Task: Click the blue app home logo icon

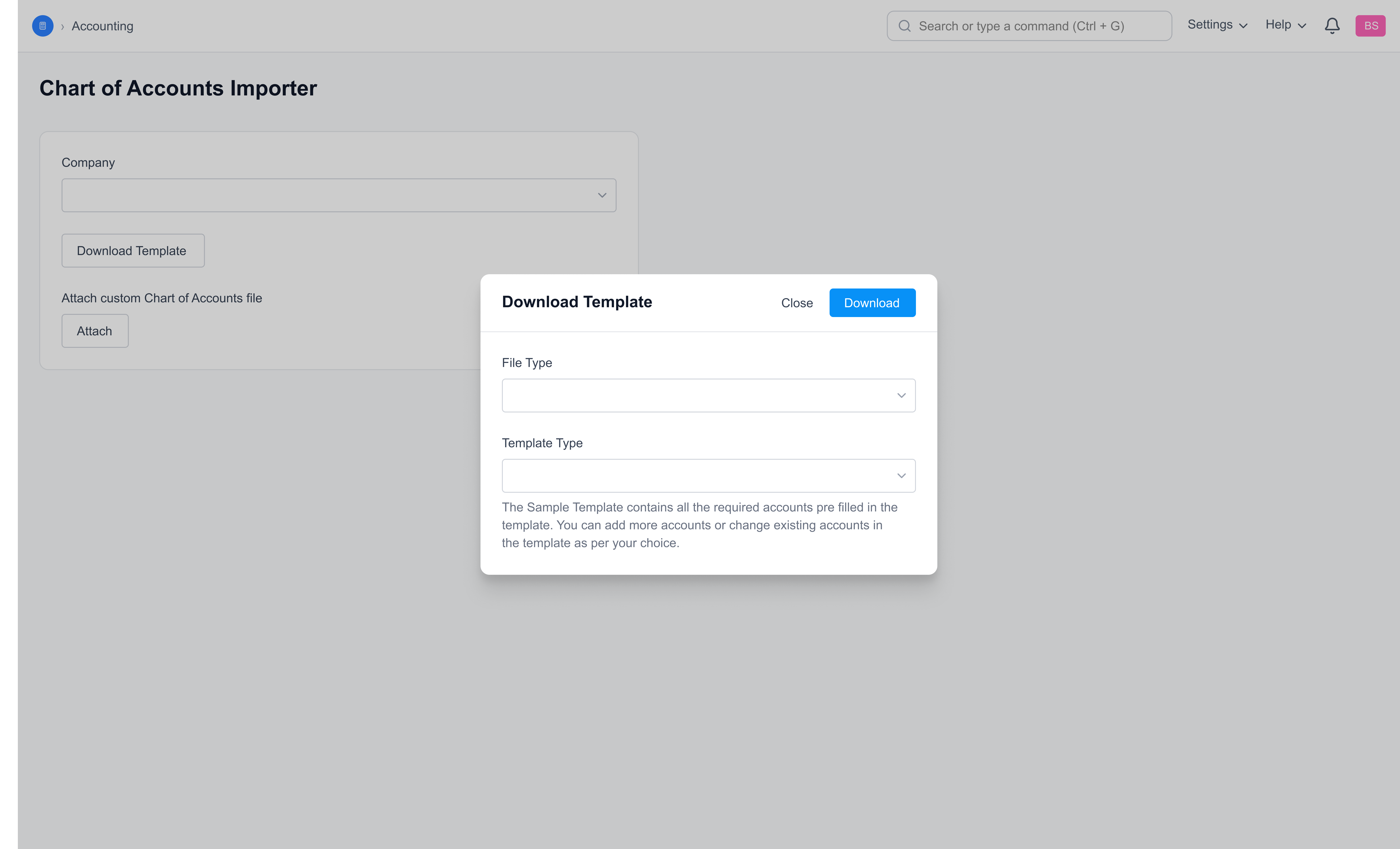Action: click(x=43, y=26)
